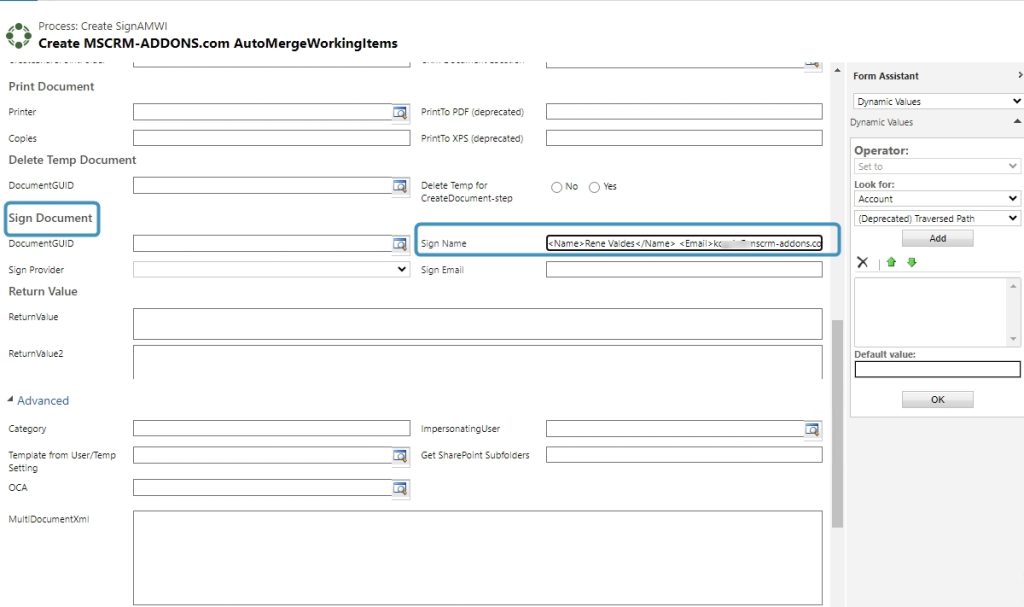This screenshot has width=1024, height=607.
Task: Open the lookup for Sign Document DocumentGUID
Action: pyautogui.click(x=399, y=243)
